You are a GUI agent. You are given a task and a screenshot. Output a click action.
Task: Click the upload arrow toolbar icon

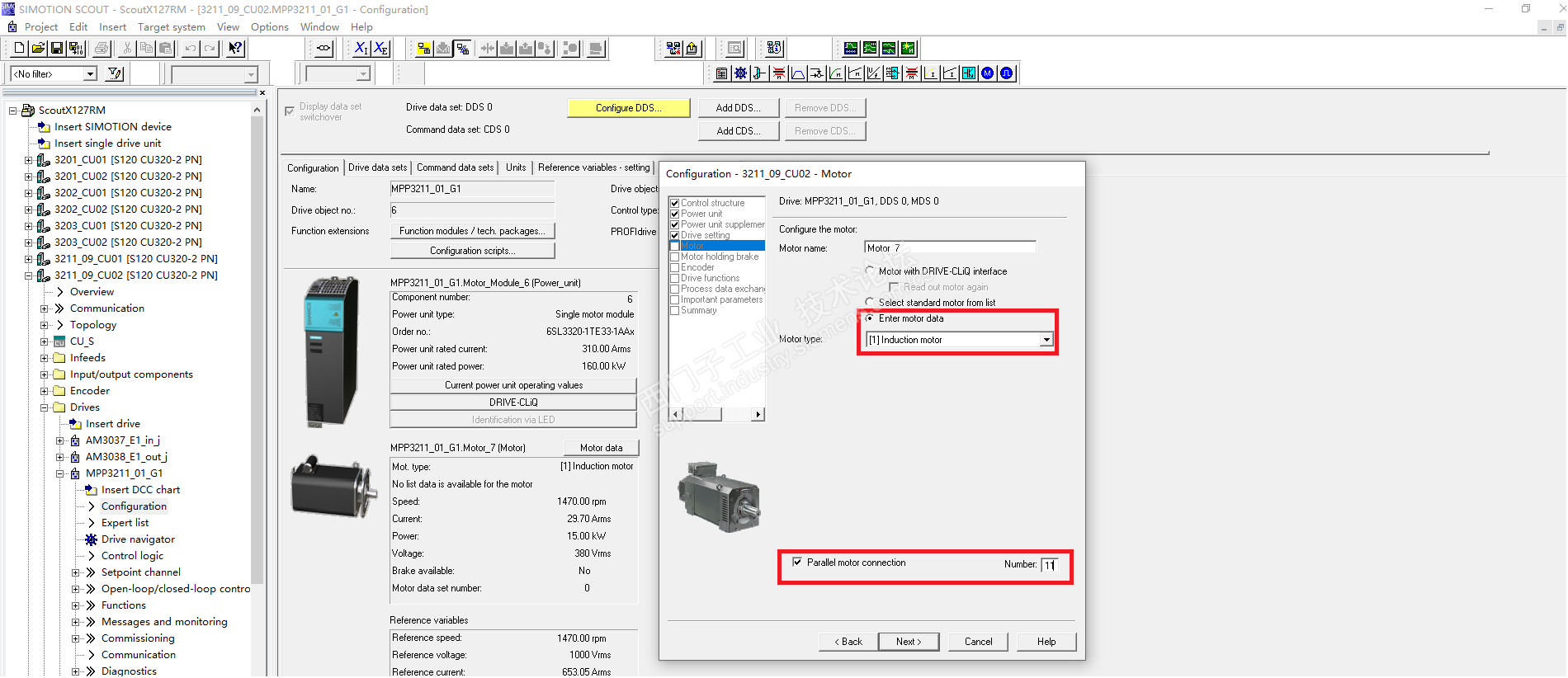coord(692,49)
